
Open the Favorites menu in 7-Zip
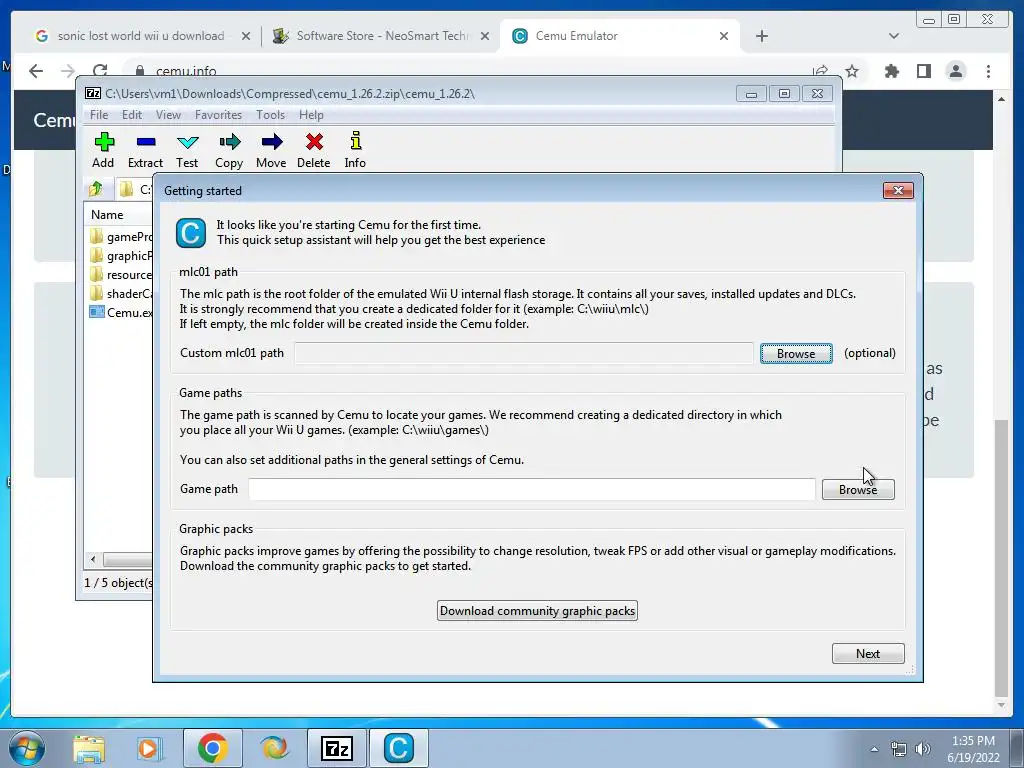pos(218,115)
